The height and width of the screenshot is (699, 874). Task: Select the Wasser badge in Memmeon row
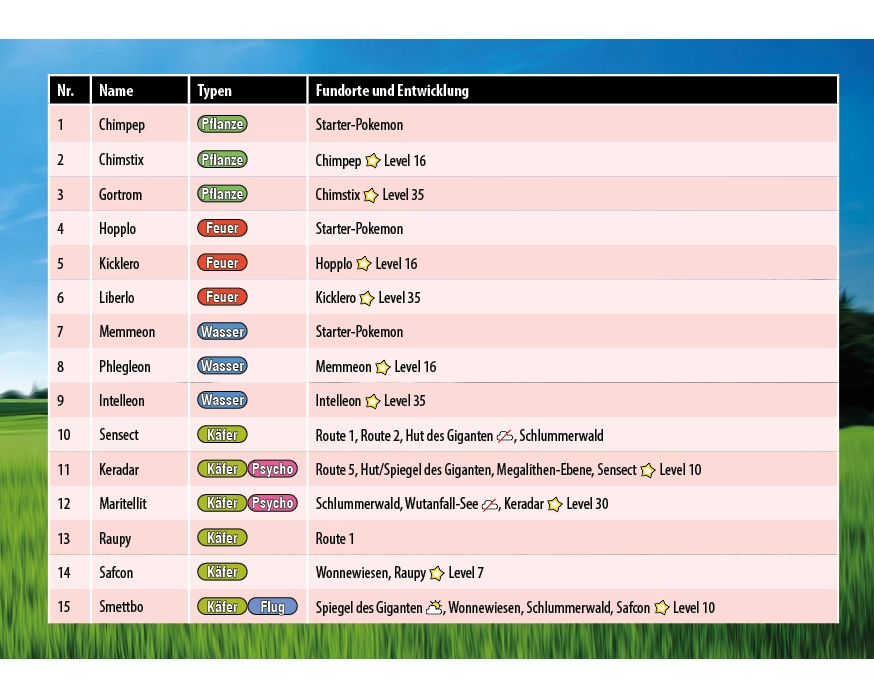[x=222, y=331]
